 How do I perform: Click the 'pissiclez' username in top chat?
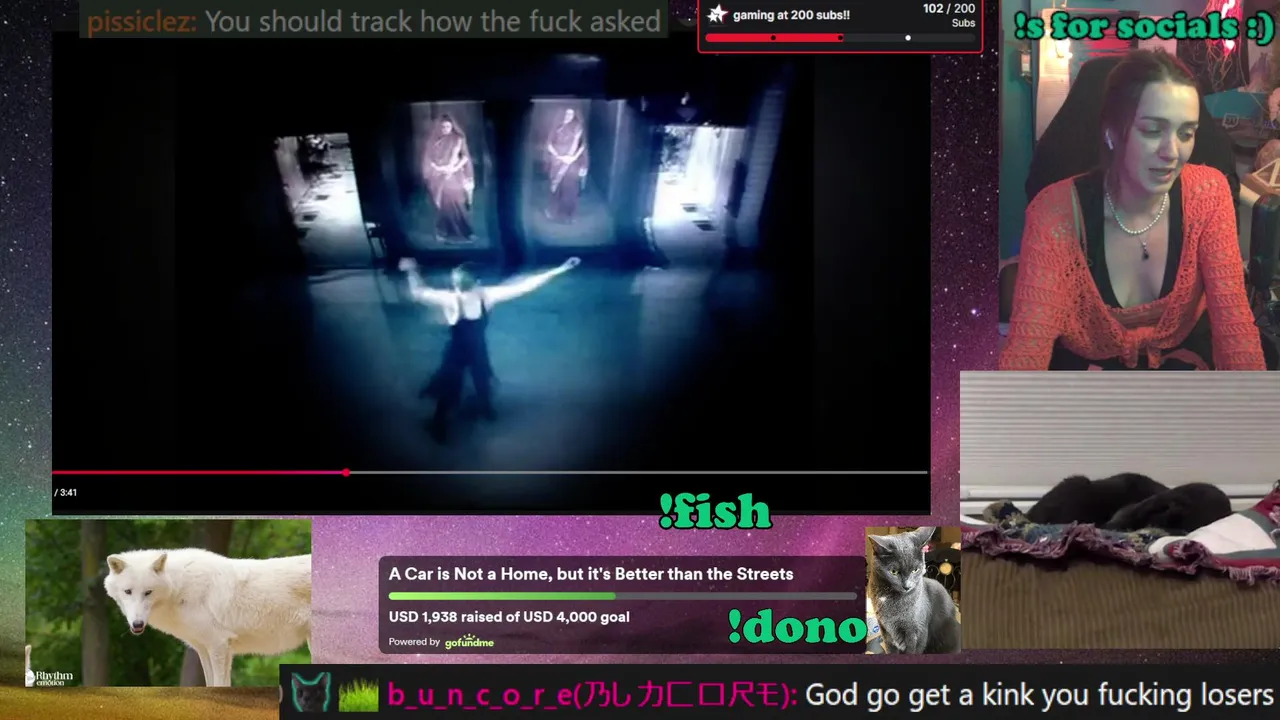[142, 21]
